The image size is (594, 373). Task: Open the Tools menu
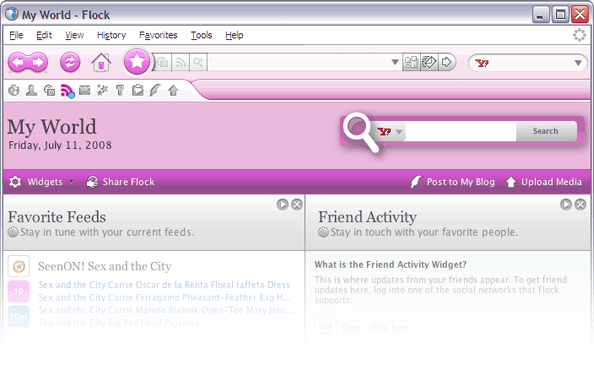tap(201, 35)
